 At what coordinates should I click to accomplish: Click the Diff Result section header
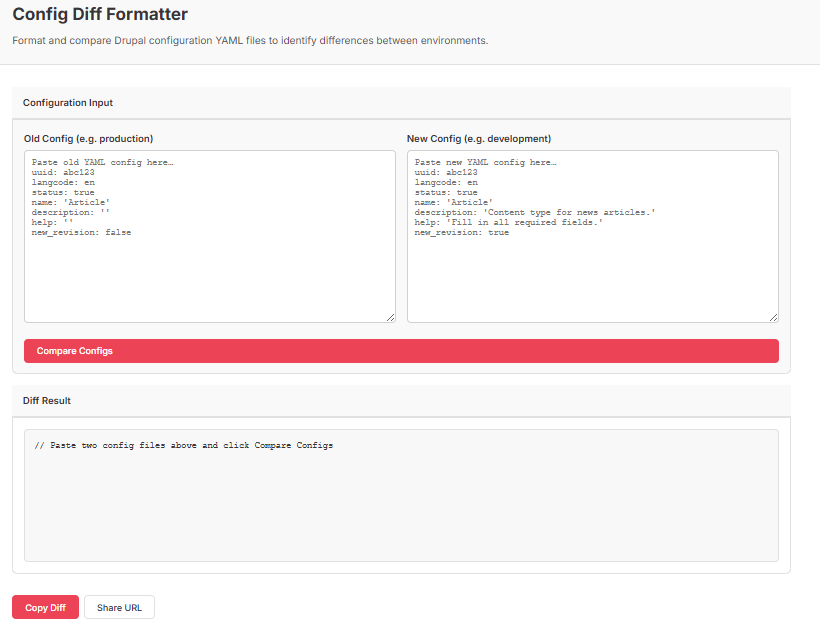tap(46, 400)
